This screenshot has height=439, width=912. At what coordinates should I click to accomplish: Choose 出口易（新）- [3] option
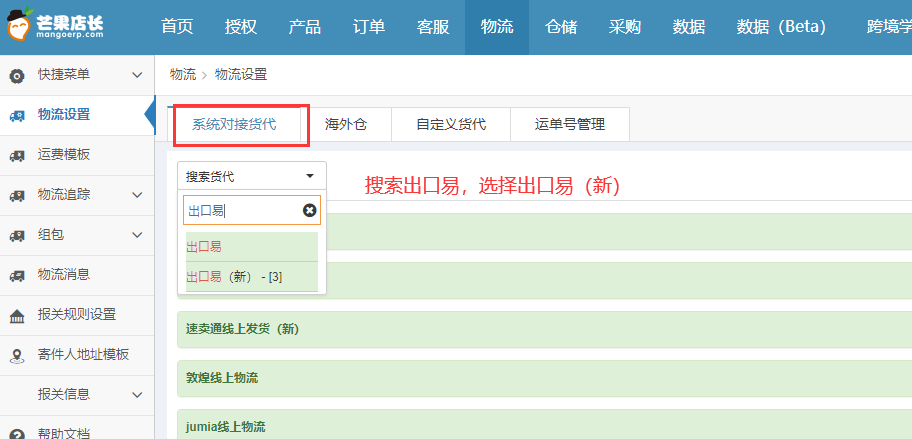click(x=252, y=277)
